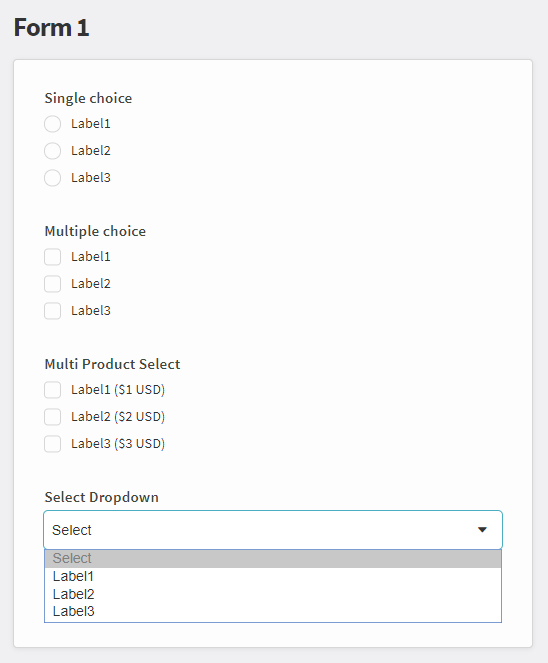The width and height of the screenshot is (548, 663).
Task: Select Label1 radio button under Single choice
Action: (52, 124)
